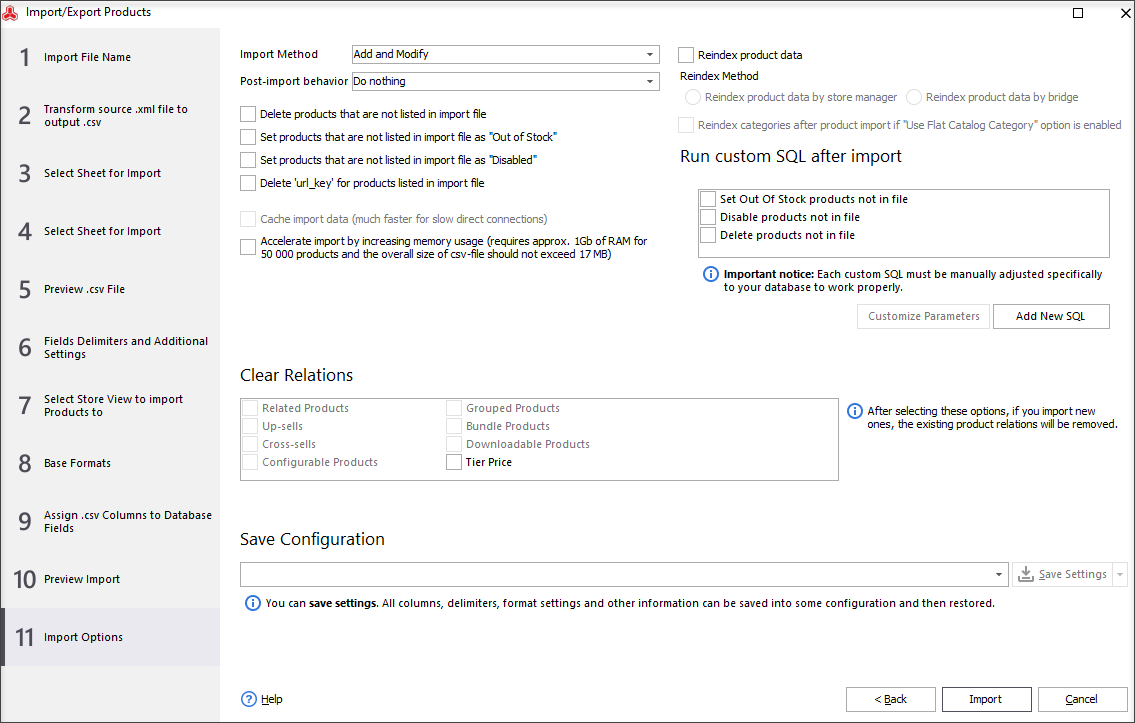Image resolution: width=1135 pixels, height=723 pixels.
Task: Click the Save Settings disk icon
Action: coord(1026,574)
